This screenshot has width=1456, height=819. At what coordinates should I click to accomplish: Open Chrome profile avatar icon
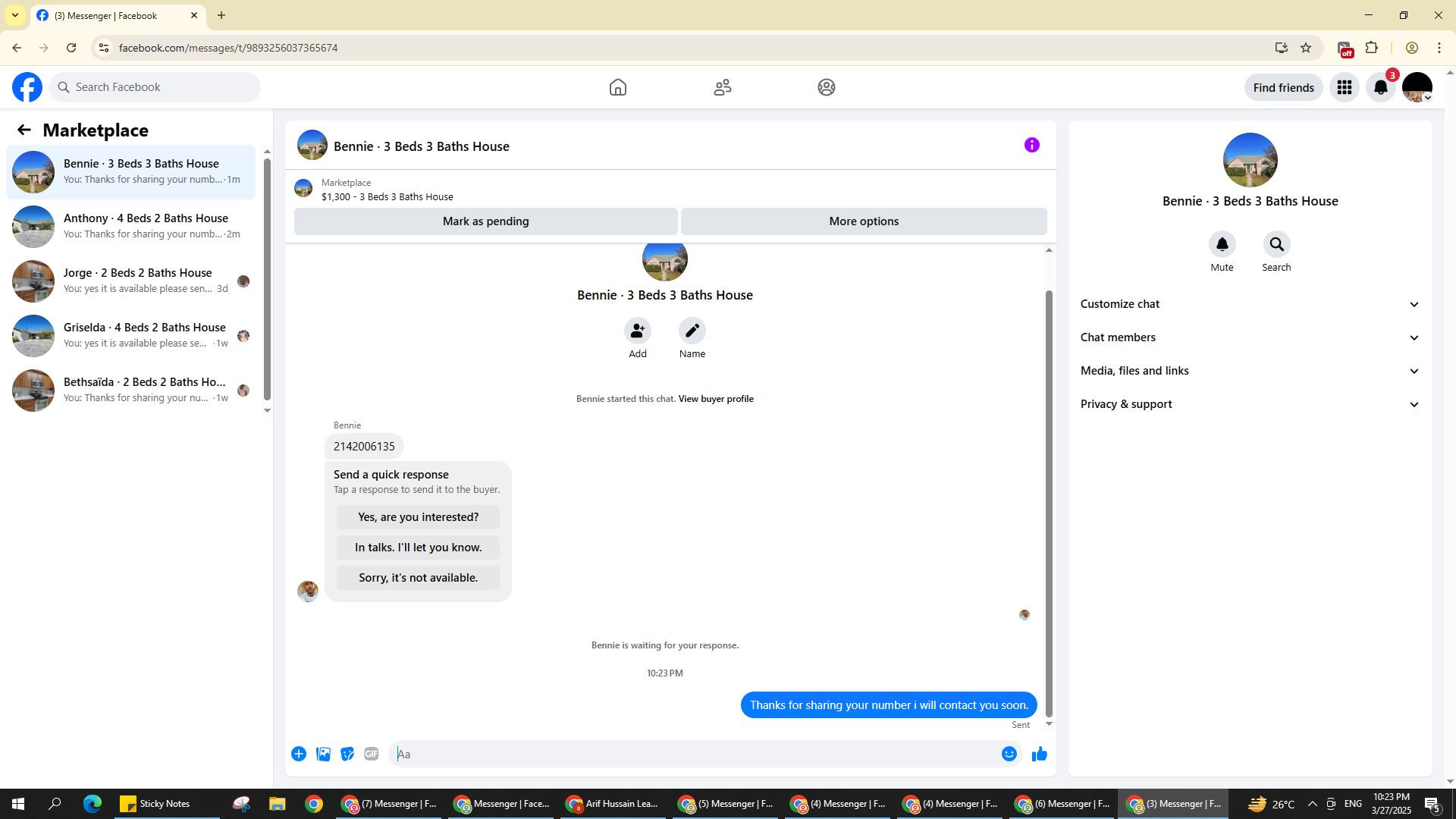(1411, 48)
